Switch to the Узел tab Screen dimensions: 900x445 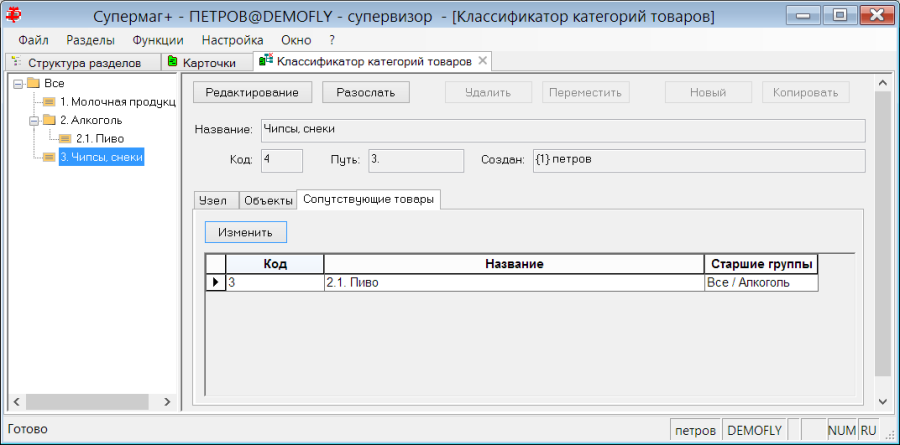tap(212, 200)
